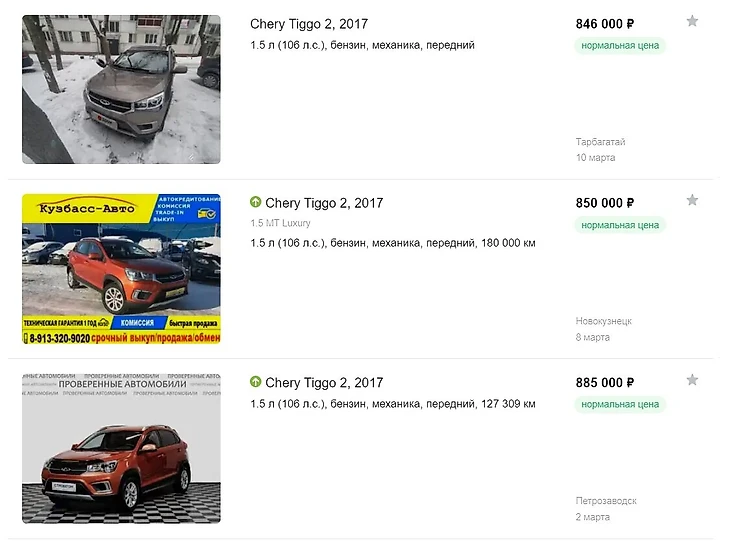Favorite the 885 000 ₽ Petrozavodsk listing
The image size is (730, 541).
click(692, 380)
